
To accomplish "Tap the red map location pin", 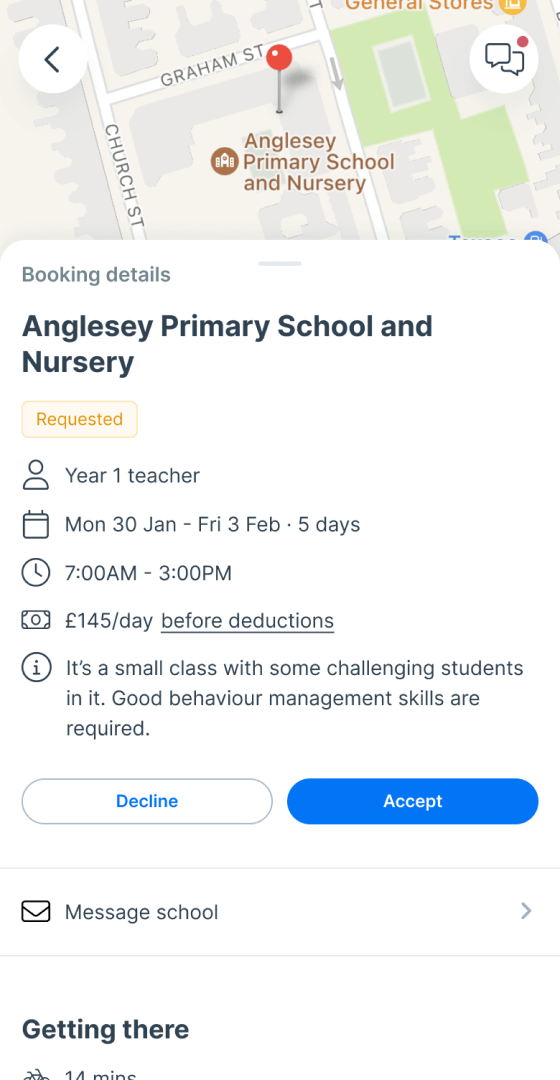I will point(279,78).
